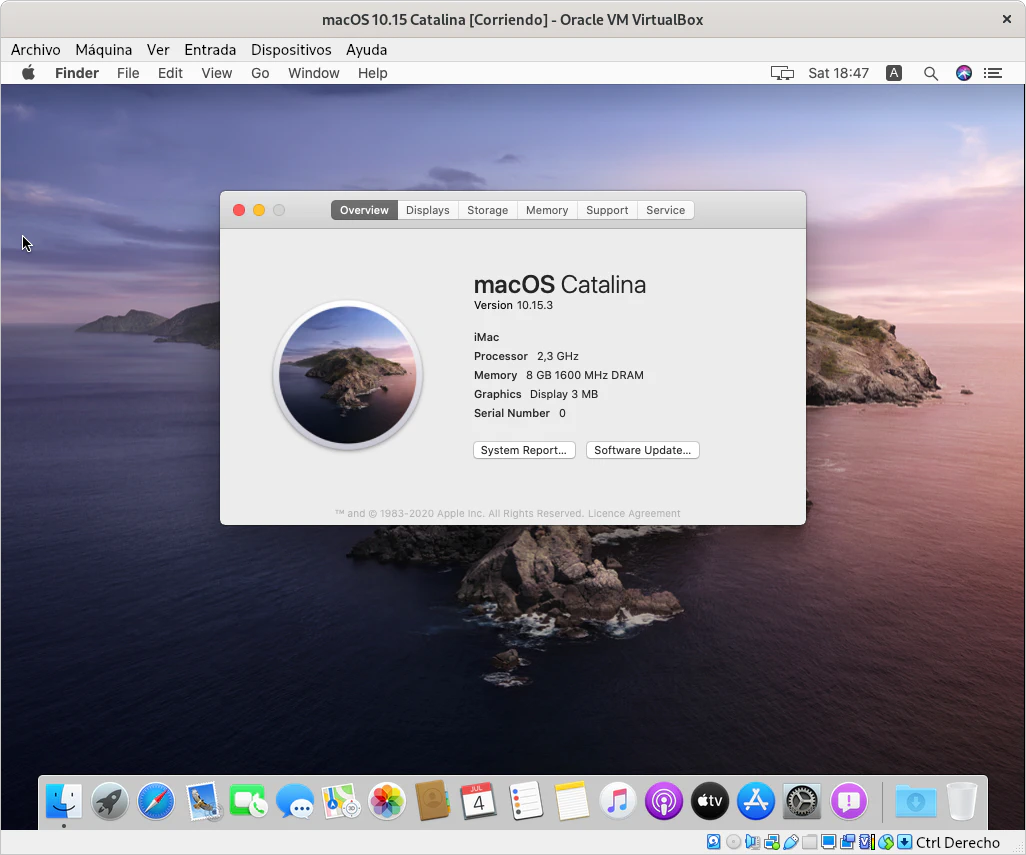The height and width of the screenshot is (855, 1026).
Task: Open Safari from the dock
Action: (x=156, y=801)
